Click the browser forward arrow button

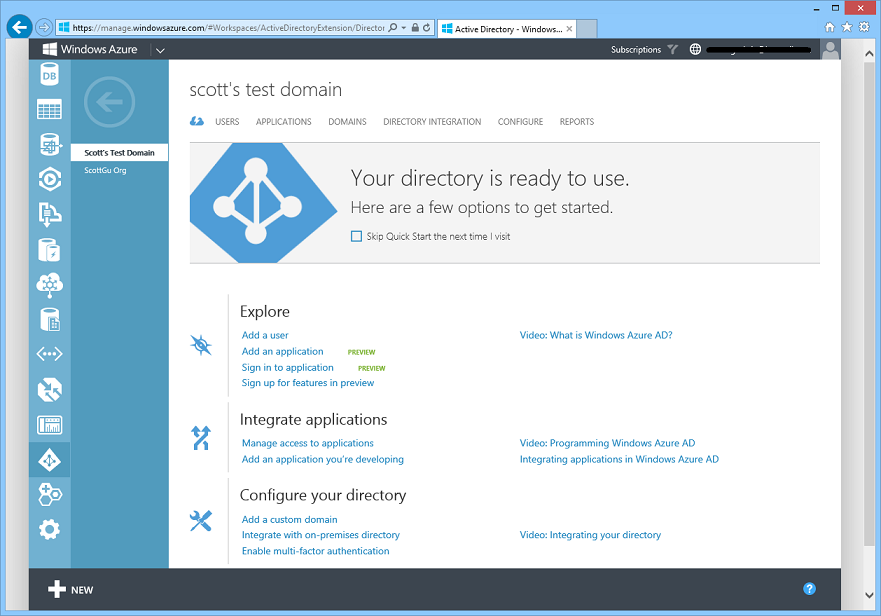[x=44, y=27]
